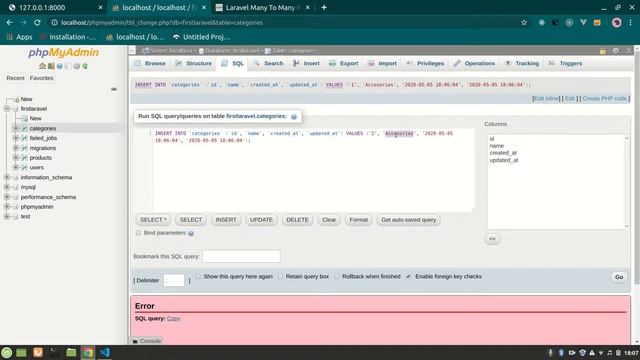Go to the Insert tab

(x=306, y=63)
